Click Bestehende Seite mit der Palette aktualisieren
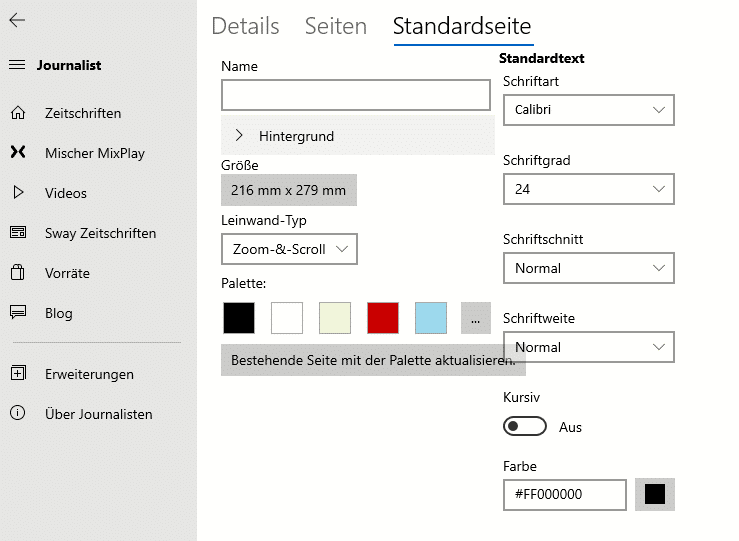Image resolution: width=739 pixels, height=541 pixels. [373, 360]
